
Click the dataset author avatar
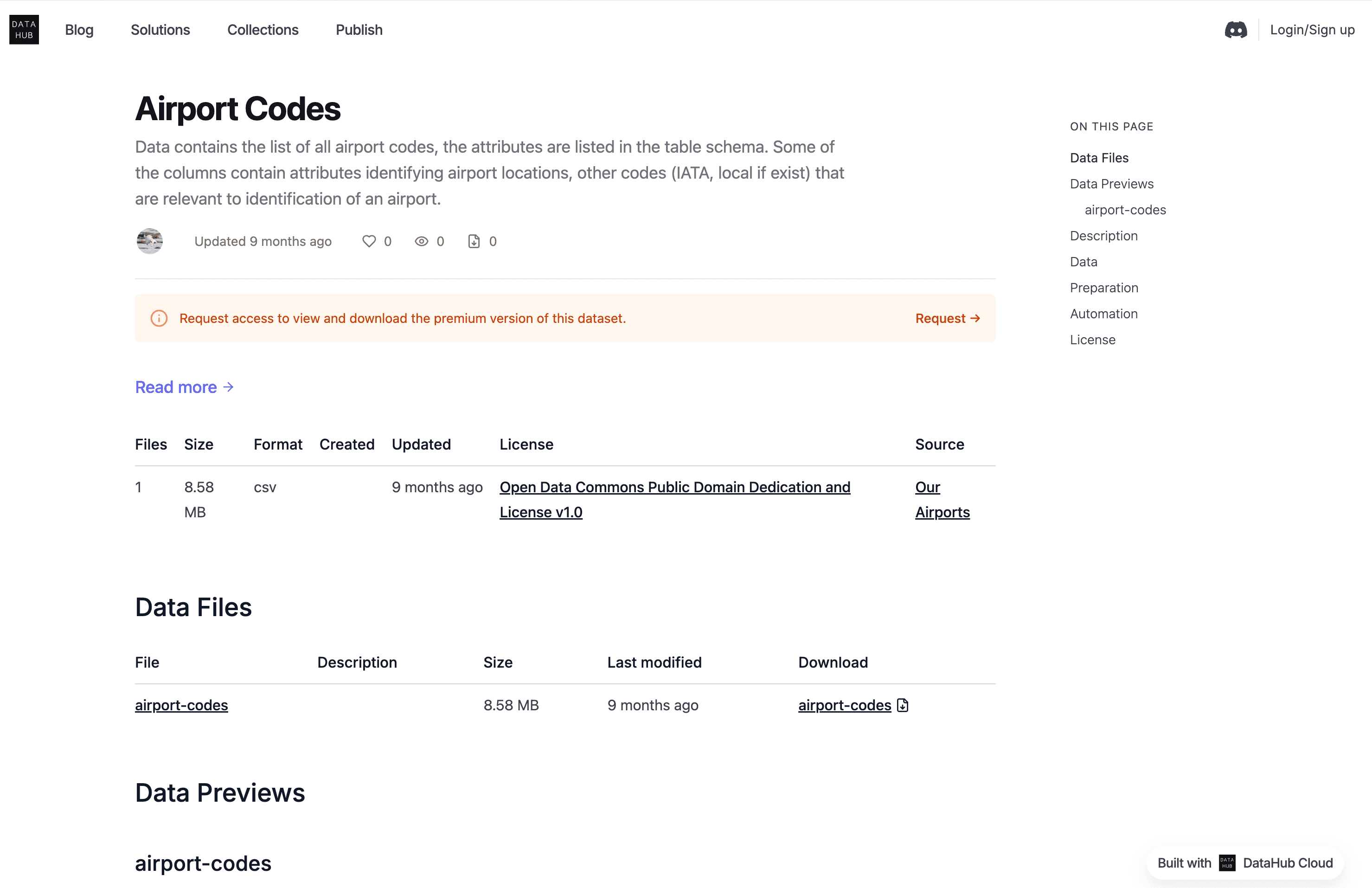(x=150, y=241)
